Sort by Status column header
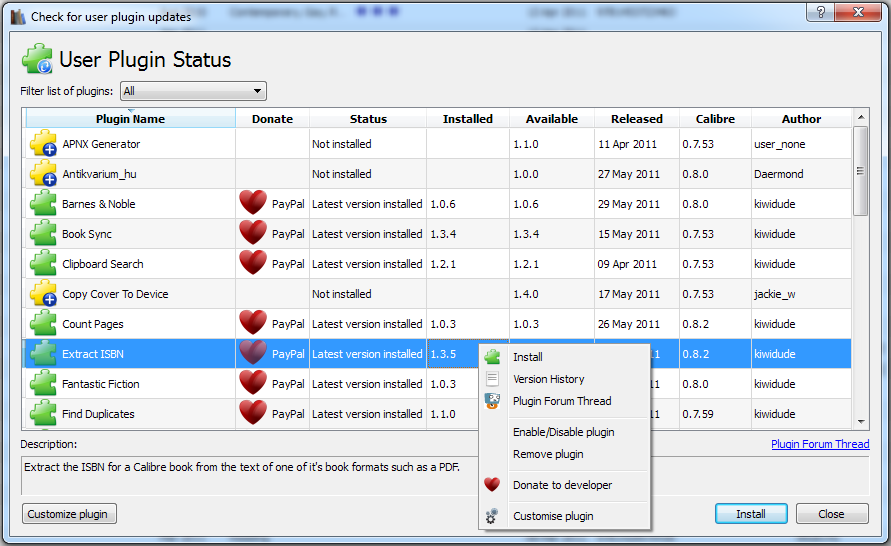Image resolution: width=891 pixels, height=546 pixels. (368, 119)
